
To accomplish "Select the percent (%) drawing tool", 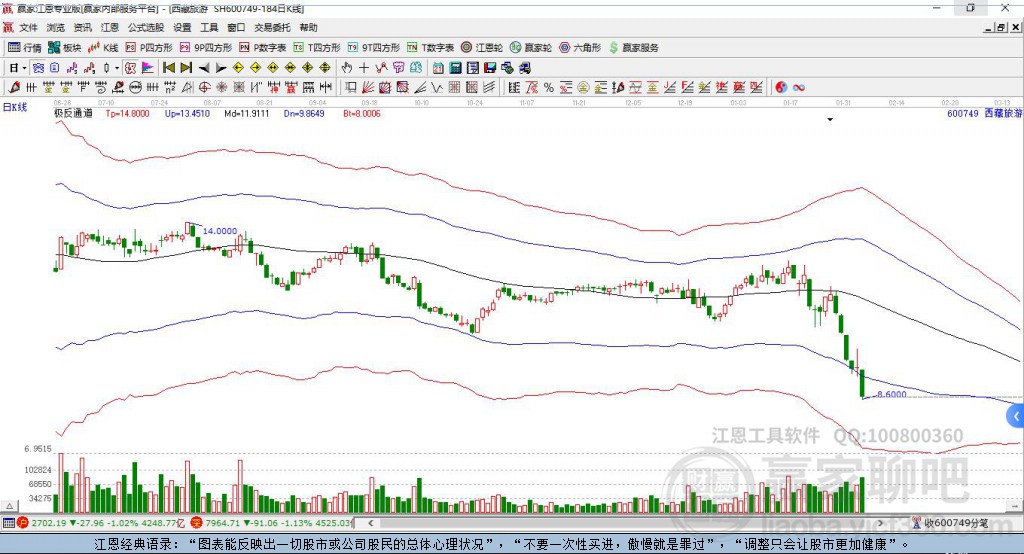I will pos(549,87).
